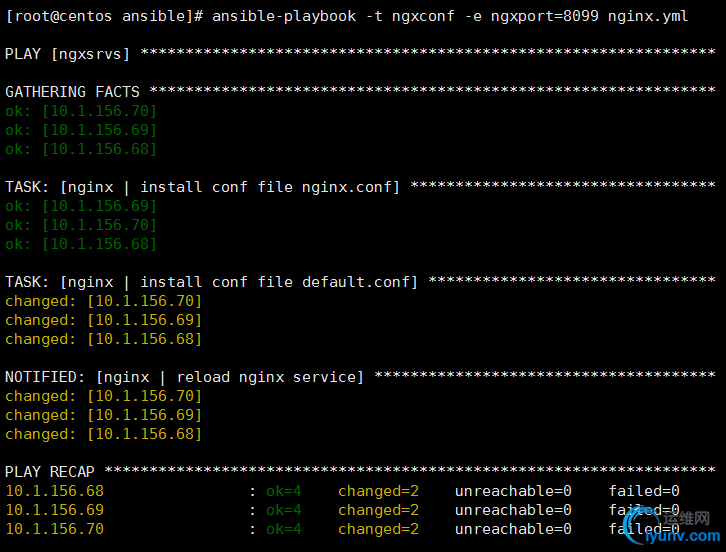Select host 10.1.156.69 in PLAY RECAP
This screenshot has height=552, width=726.
pos(55,510)
